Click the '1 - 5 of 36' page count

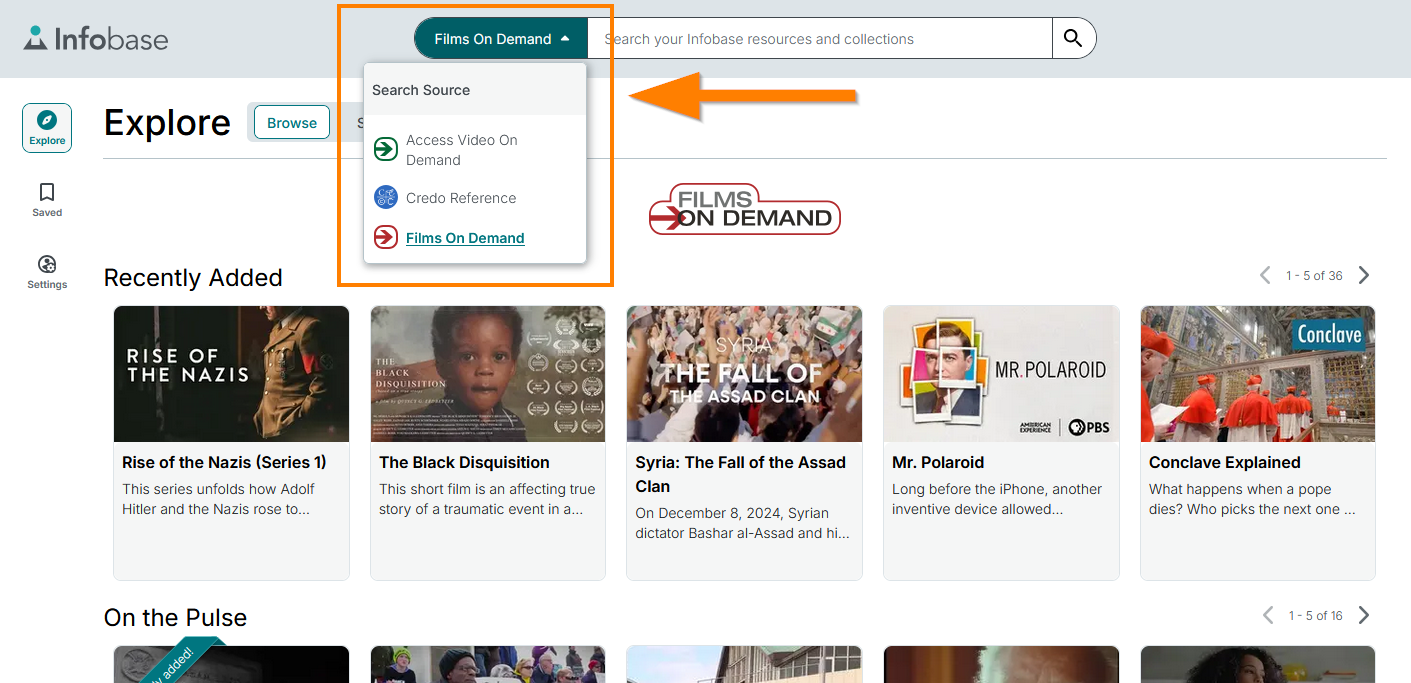tap(1314, 276)
